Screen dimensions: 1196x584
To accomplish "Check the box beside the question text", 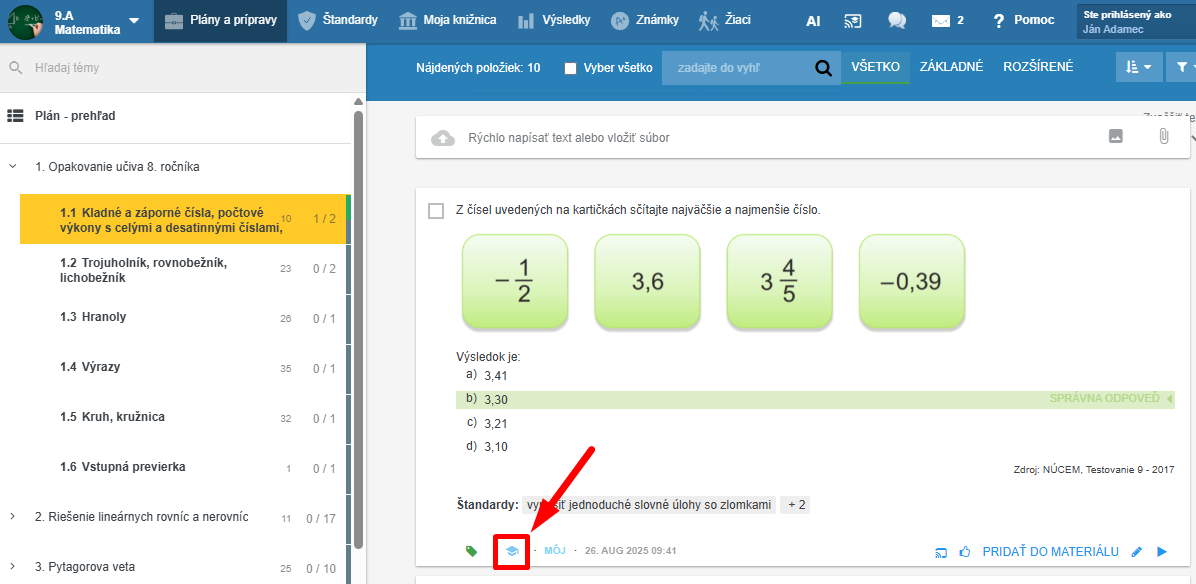I will click(436, 210).
